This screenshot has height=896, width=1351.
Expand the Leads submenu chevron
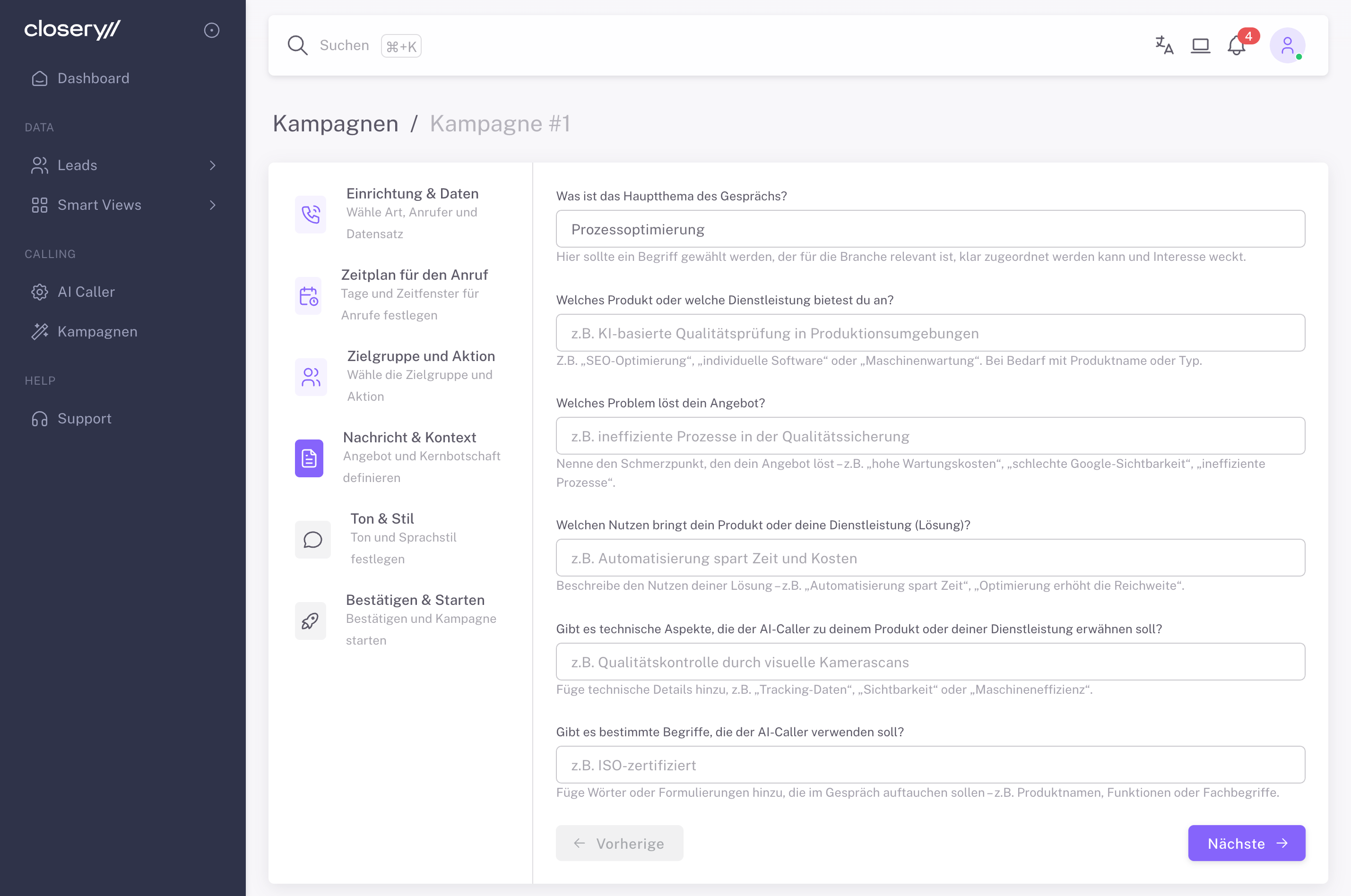point(213,165)
